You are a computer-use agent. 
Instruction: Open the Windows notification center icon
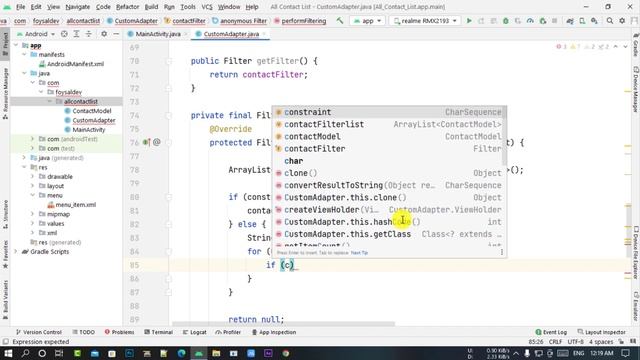pyautogui.click(x=626, y=353)
